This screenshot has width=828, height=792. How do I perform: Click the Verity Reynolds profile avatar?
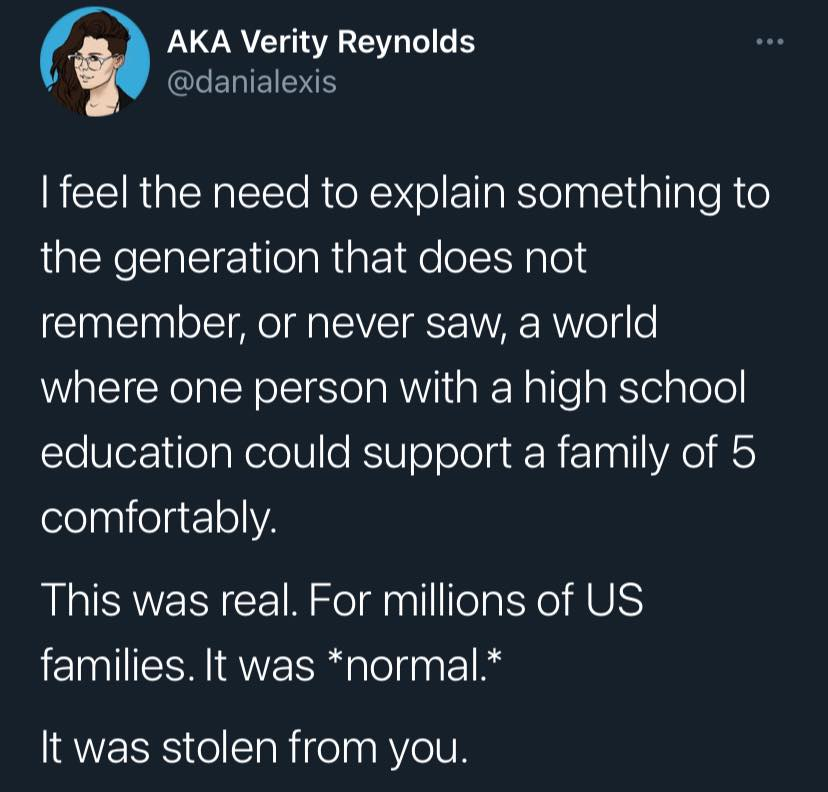94,61
